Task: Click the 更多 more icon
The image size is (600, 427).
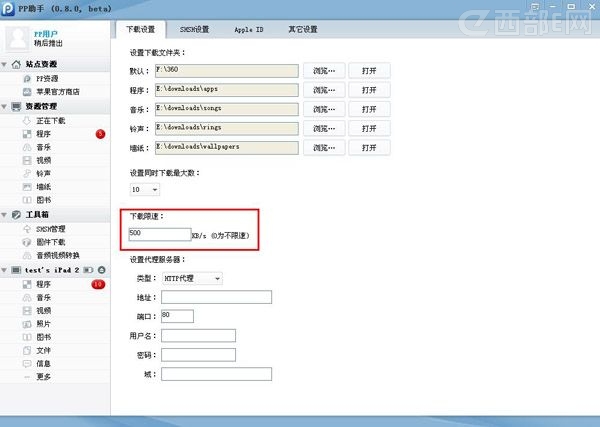Action: coord(27,377)
